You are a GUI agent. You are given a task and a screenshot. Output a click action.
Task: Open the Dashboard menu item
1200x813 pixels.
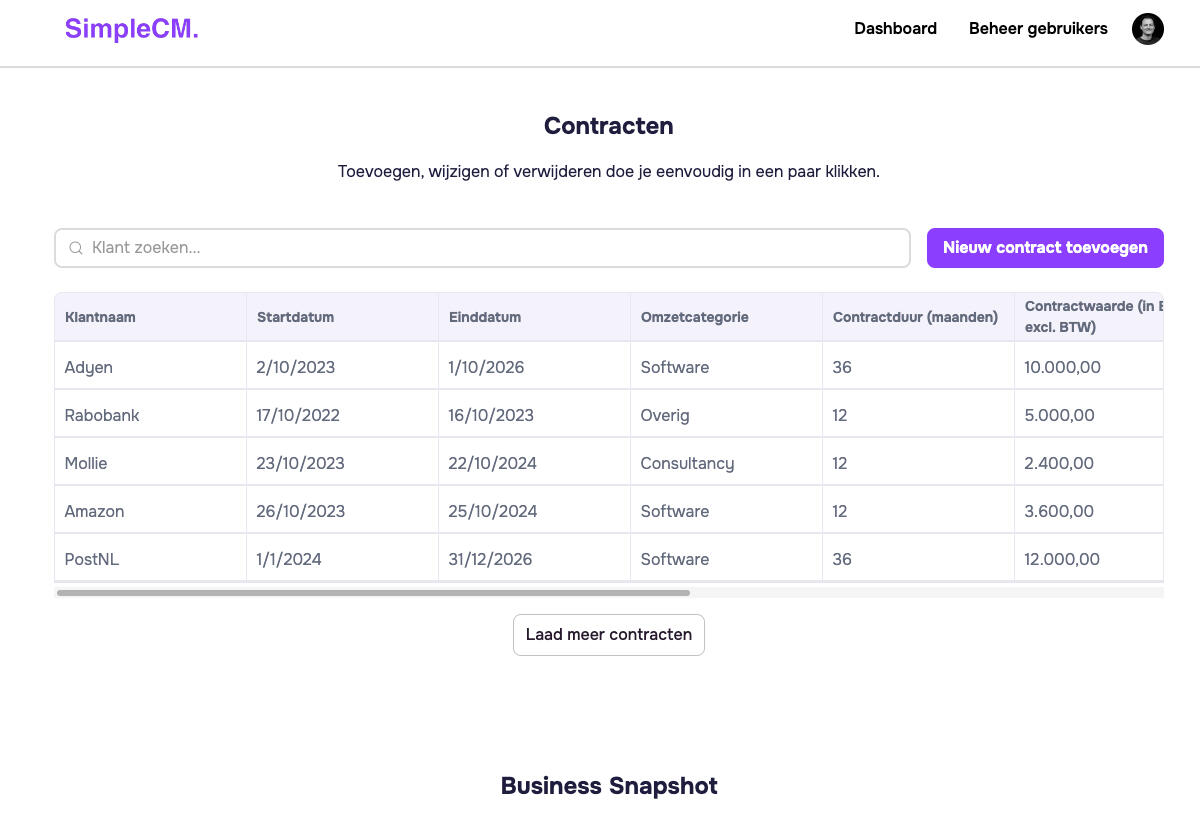pos(895,29)
